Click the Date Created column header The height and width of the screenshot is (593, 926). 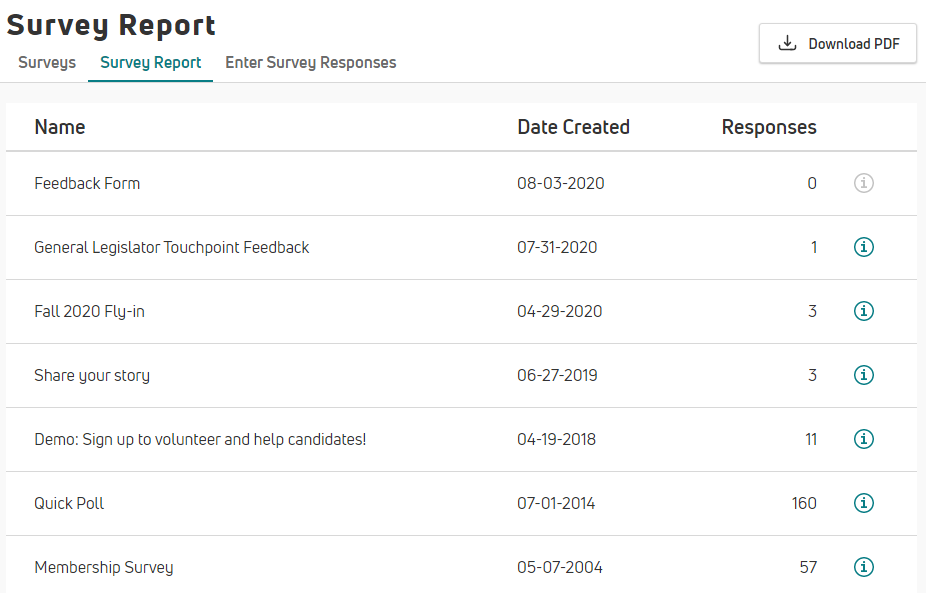(573, 127)
